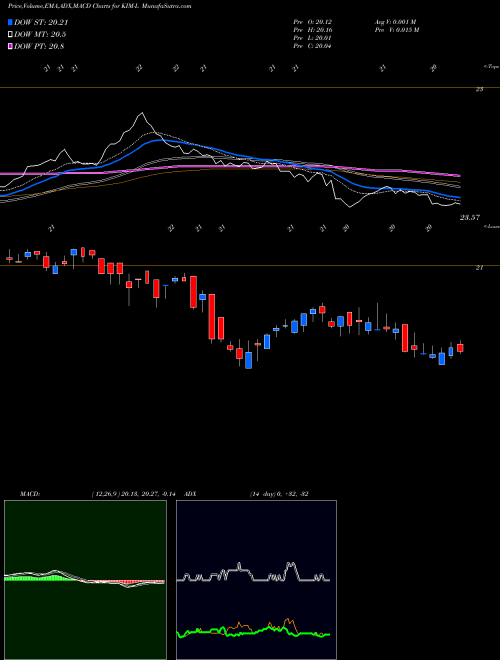
Task: Click the '<-Tops' label
Action: point(491,67)
